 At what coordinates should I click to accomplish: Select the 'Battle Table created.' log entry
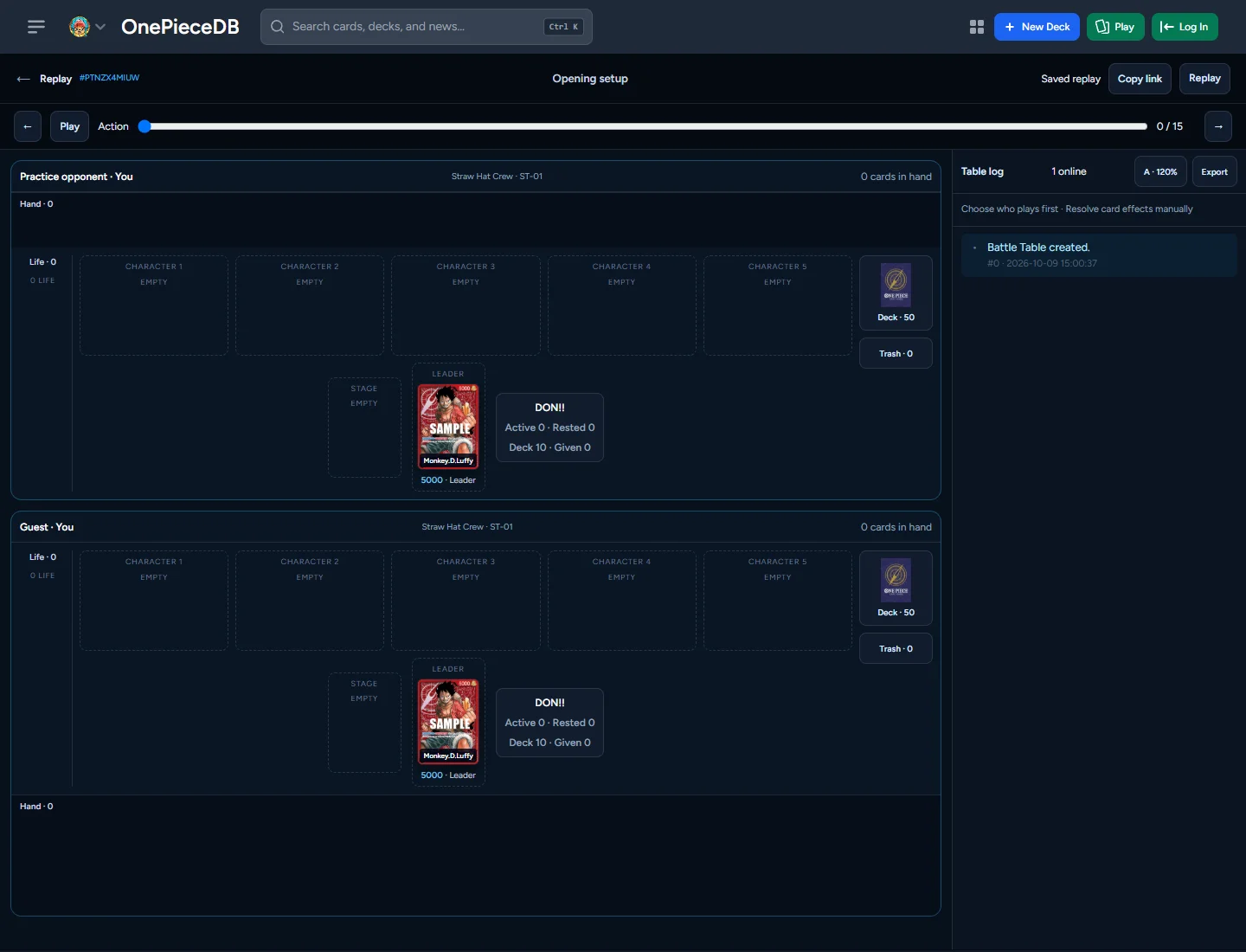(x=1099, y=255)
